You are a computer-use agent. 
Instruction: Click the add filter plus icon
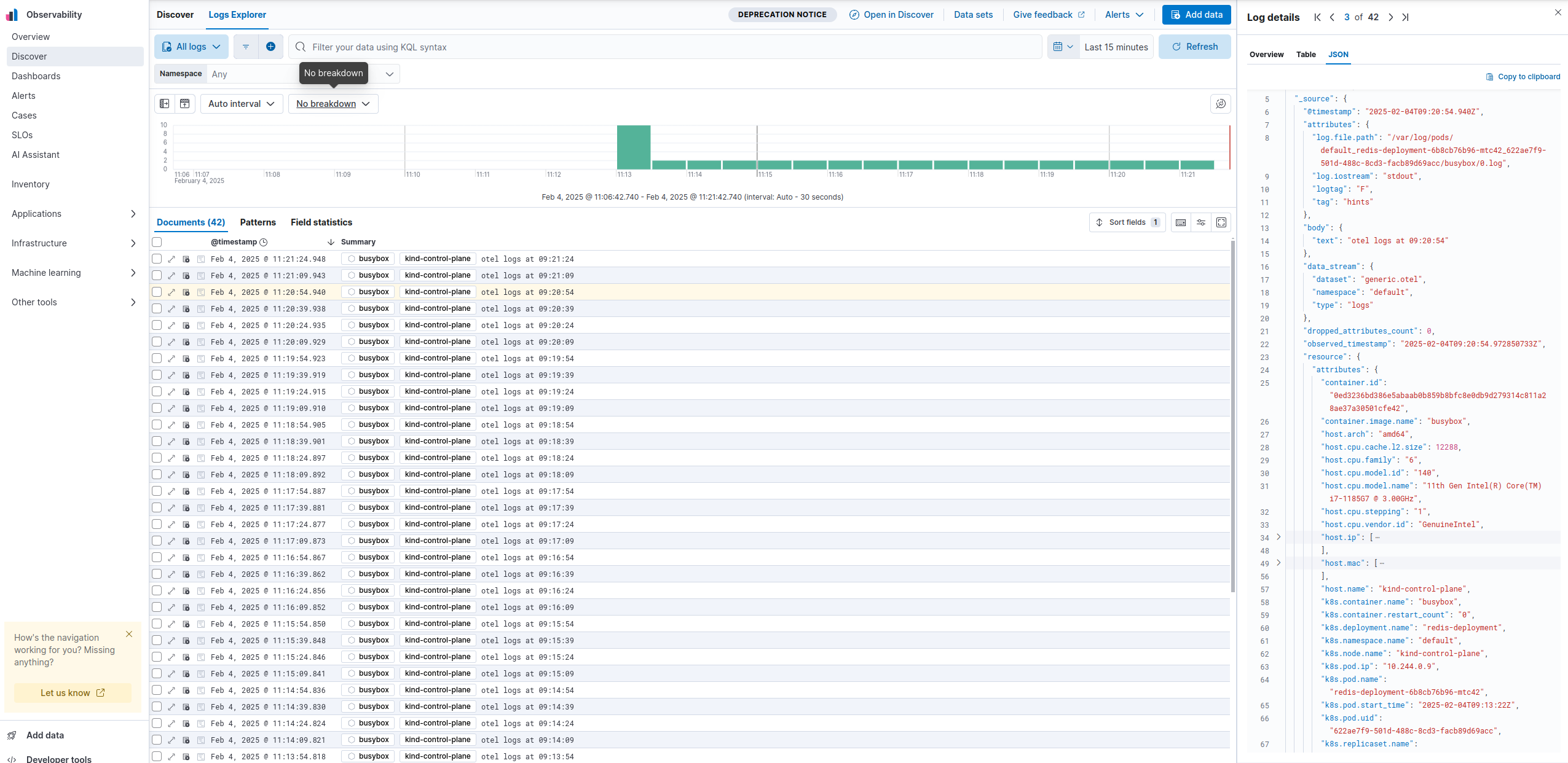click(270, 47)
